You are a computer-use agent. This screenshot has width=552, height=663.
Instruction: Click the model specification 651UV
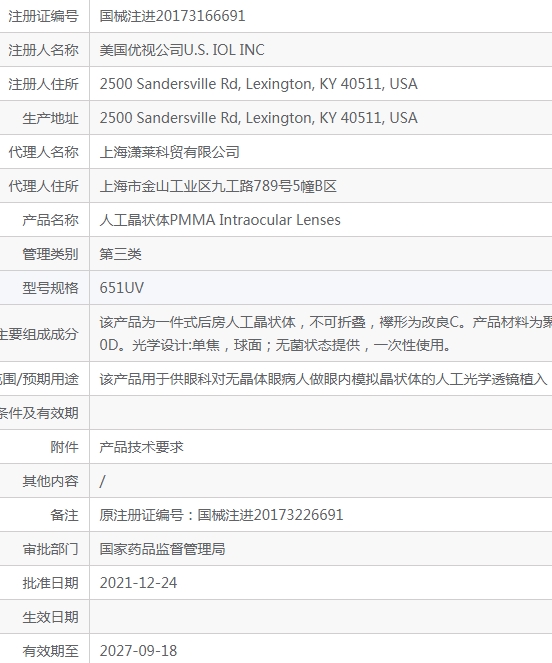122,288
